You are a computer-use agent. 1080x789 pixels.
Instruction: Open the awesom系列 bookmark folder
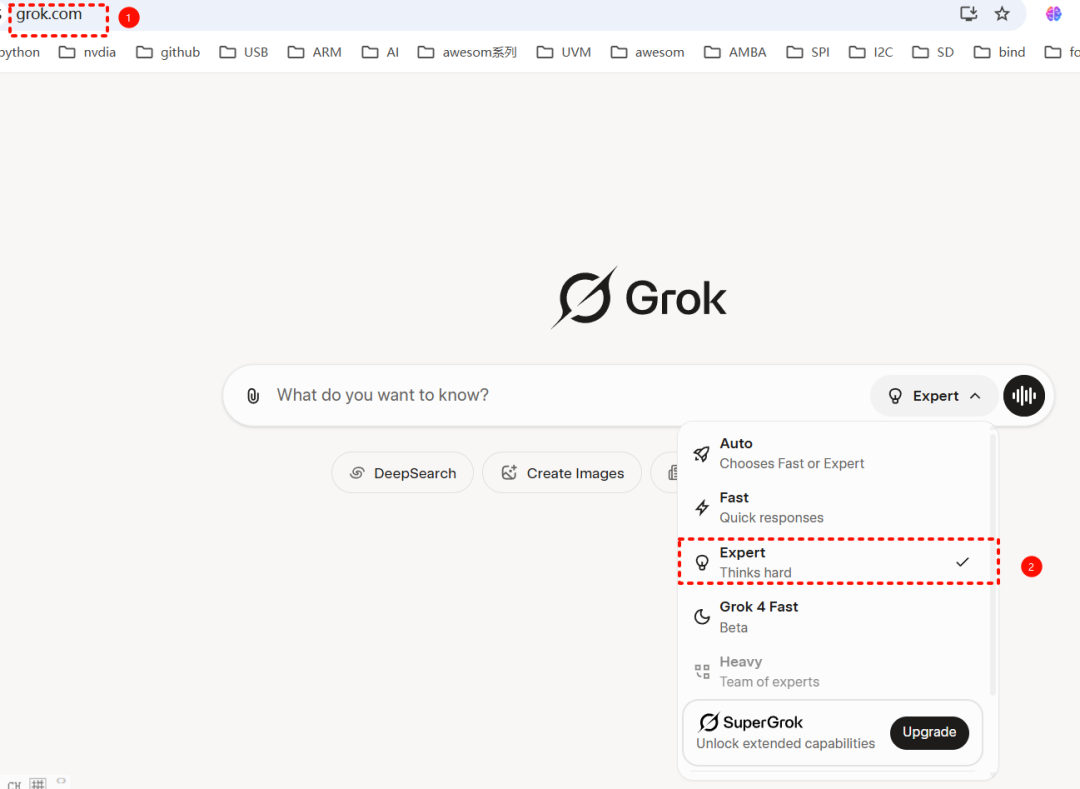tap(467, 52)
